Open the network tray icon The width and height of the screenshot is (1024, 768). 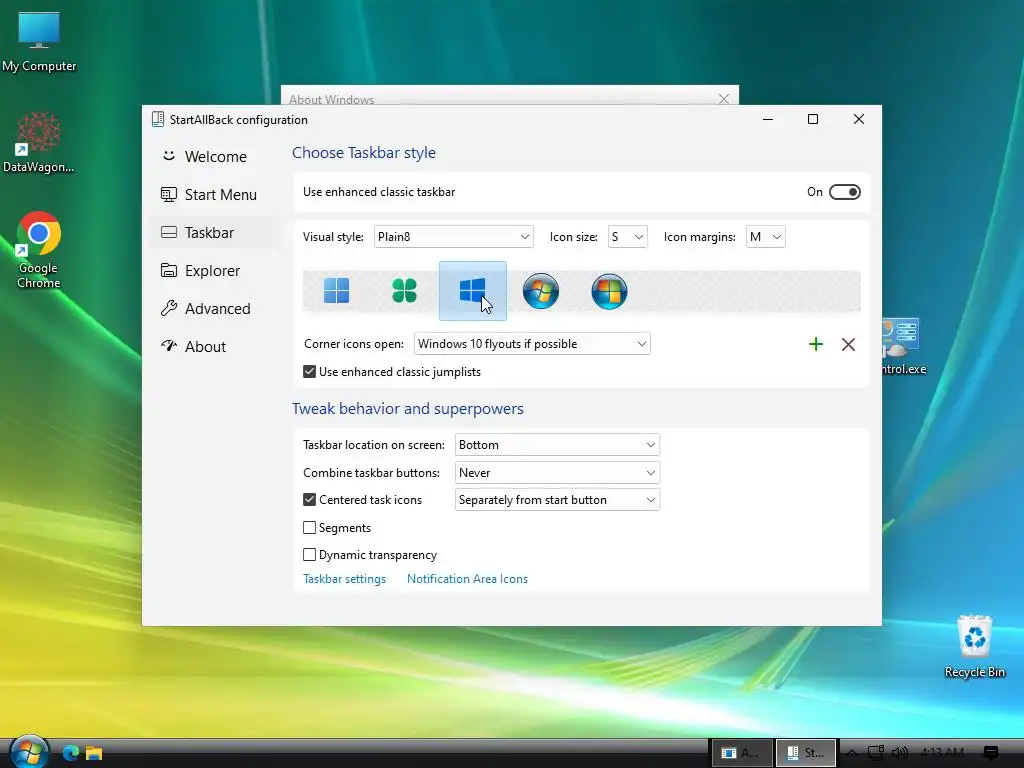pos(875,753)
